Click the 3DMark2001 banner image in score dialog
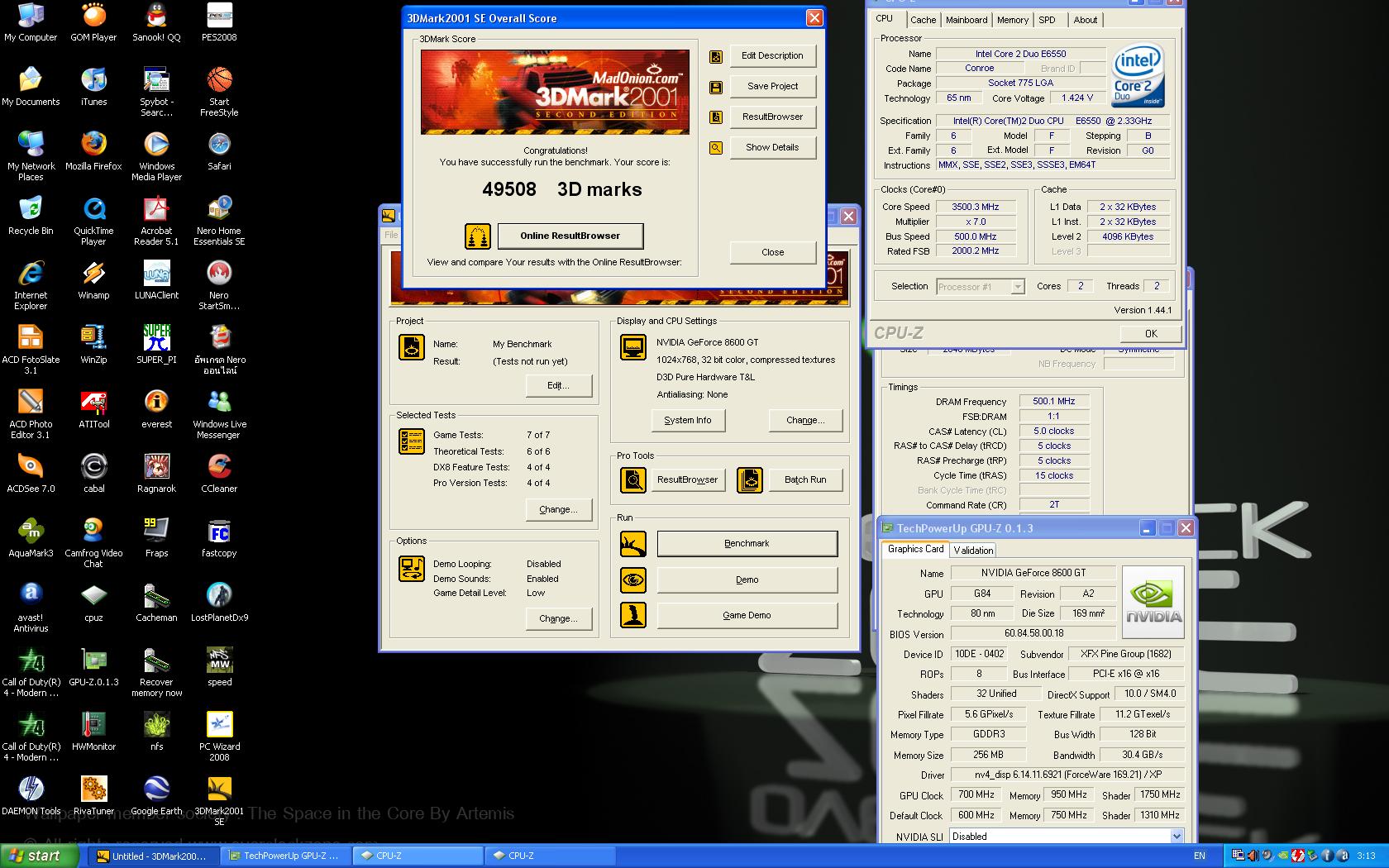This screenshot has width=1389, height=868. click(555, 93)
